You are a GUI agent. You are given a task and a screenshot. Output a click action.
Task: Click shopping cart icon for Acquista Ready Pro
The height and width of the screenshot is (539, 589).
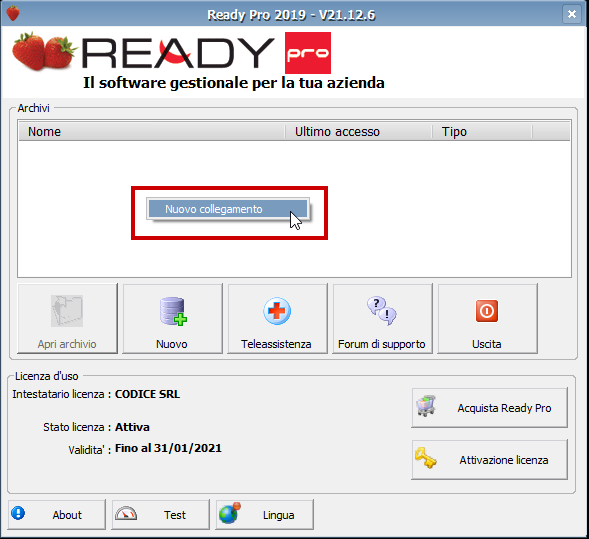(426, 406)
